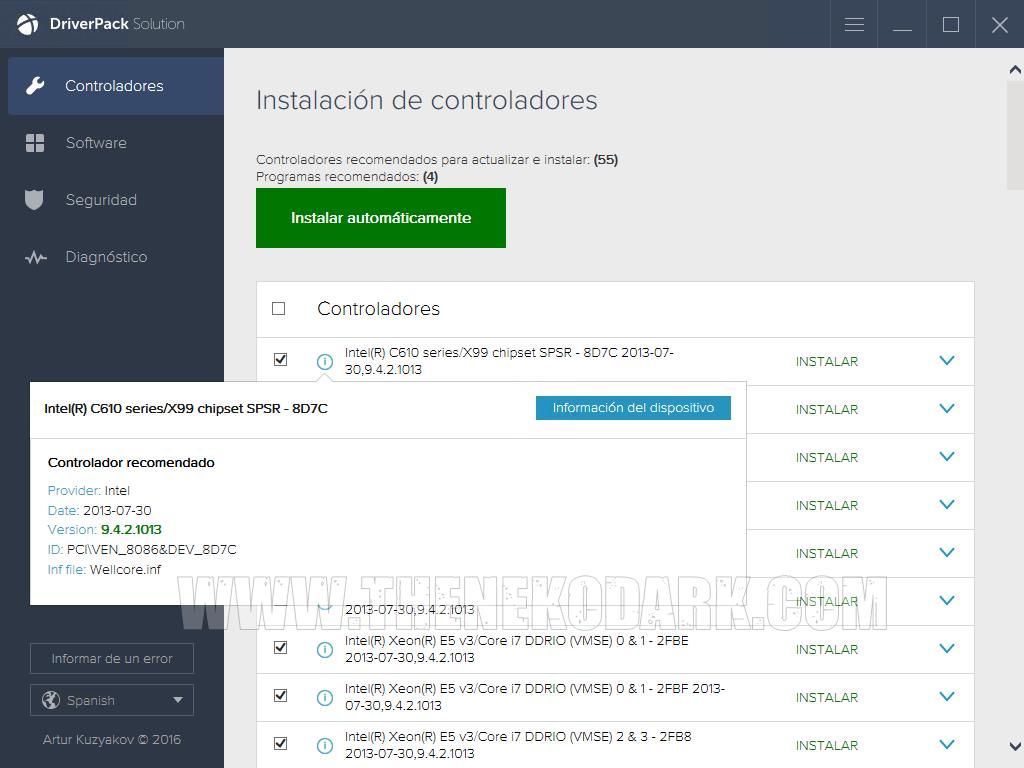Uncheck the DDRIO (VMSE) 2 & 3 - 2FB8 driver
Image resolution: width=1024 pixels, height=768 pixels.
click(x=281, y=743)
